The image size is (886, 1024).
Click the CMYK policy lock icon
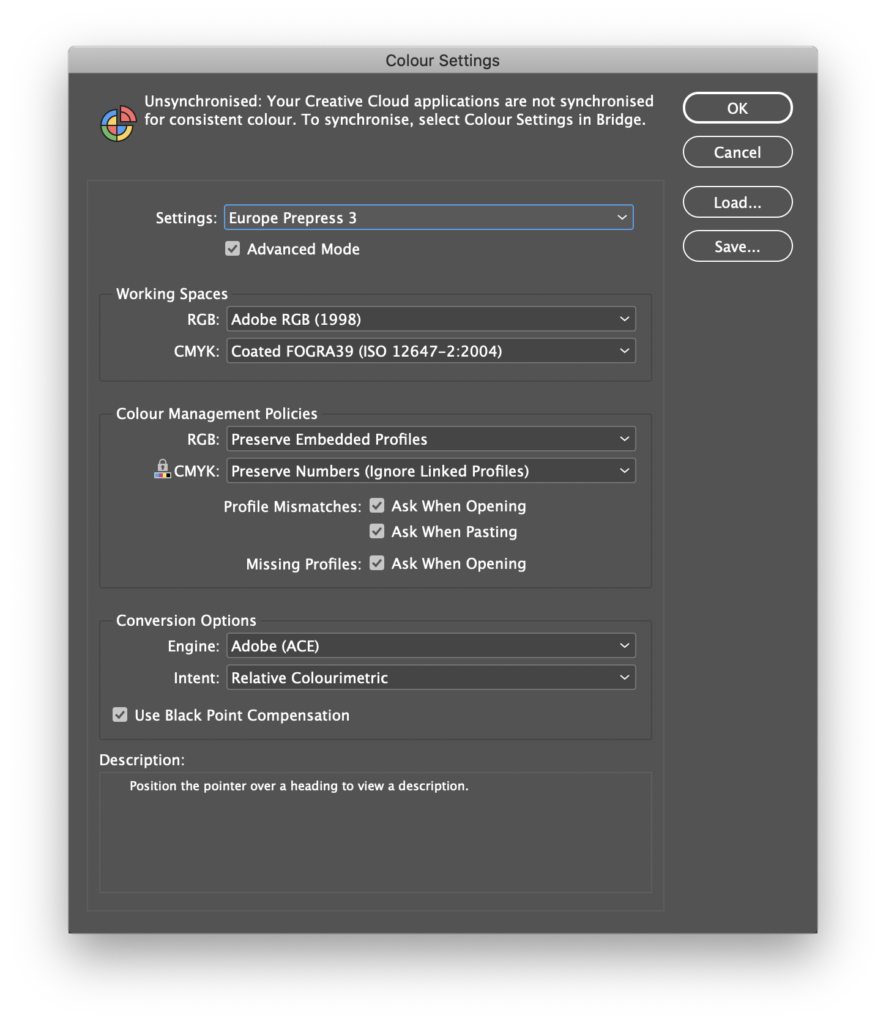click(162, 469)
